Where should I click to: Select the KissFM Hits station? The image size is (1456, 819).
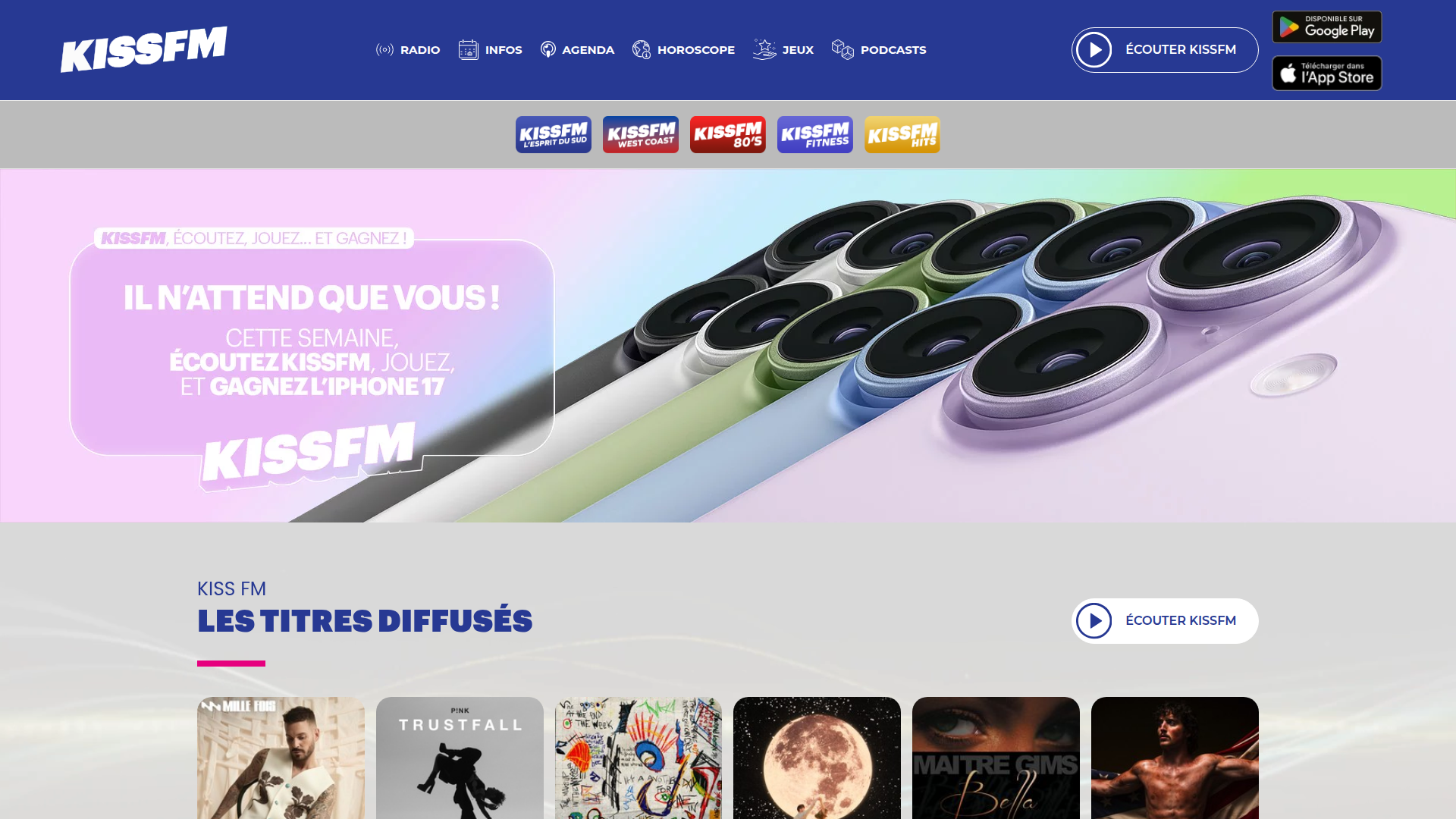click(x=902, y=134)
